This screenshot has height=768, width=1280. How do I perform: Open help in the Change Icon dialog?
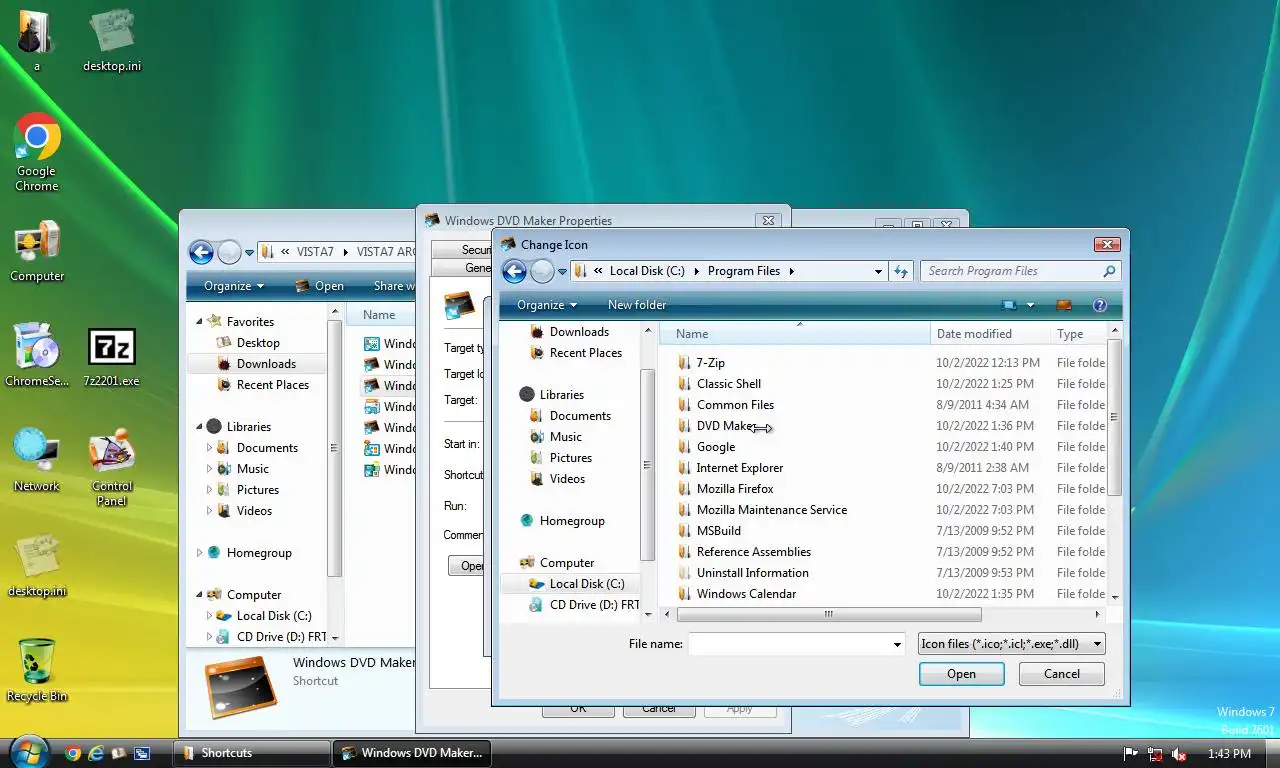pyautogui.click(x=1100, y=305)
